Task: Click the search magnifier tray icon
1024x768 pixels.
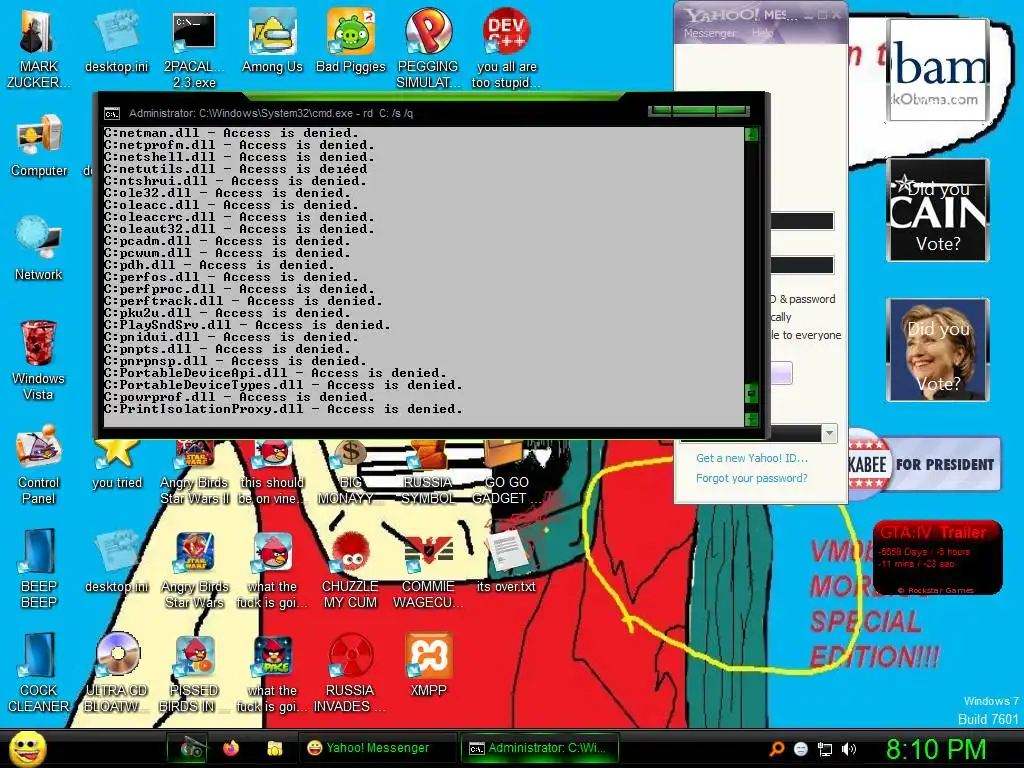Action: click(777, 749)
